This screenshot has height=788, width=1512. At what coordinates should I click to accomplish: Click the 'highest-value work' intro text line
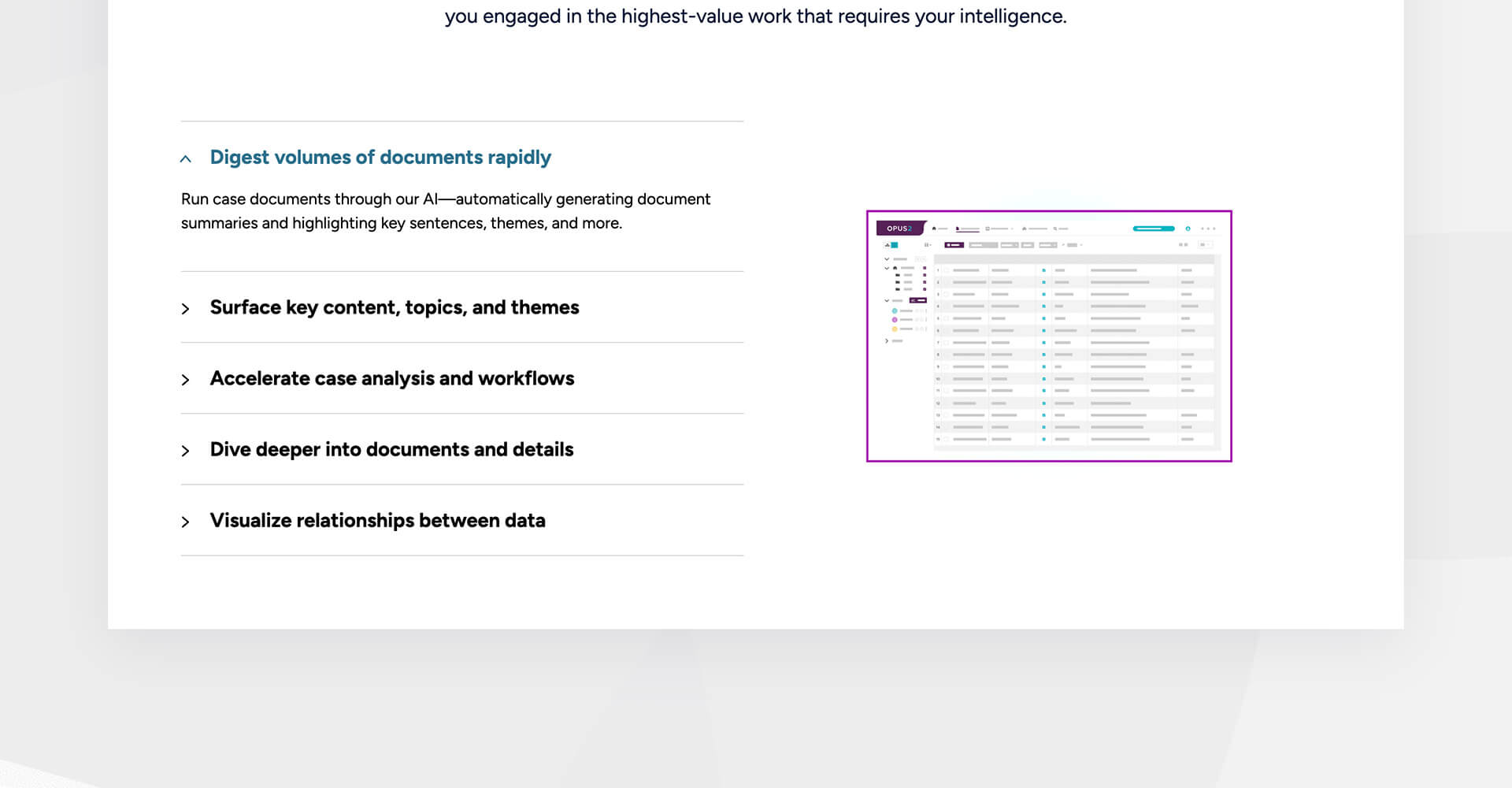(x=756, y=16)
